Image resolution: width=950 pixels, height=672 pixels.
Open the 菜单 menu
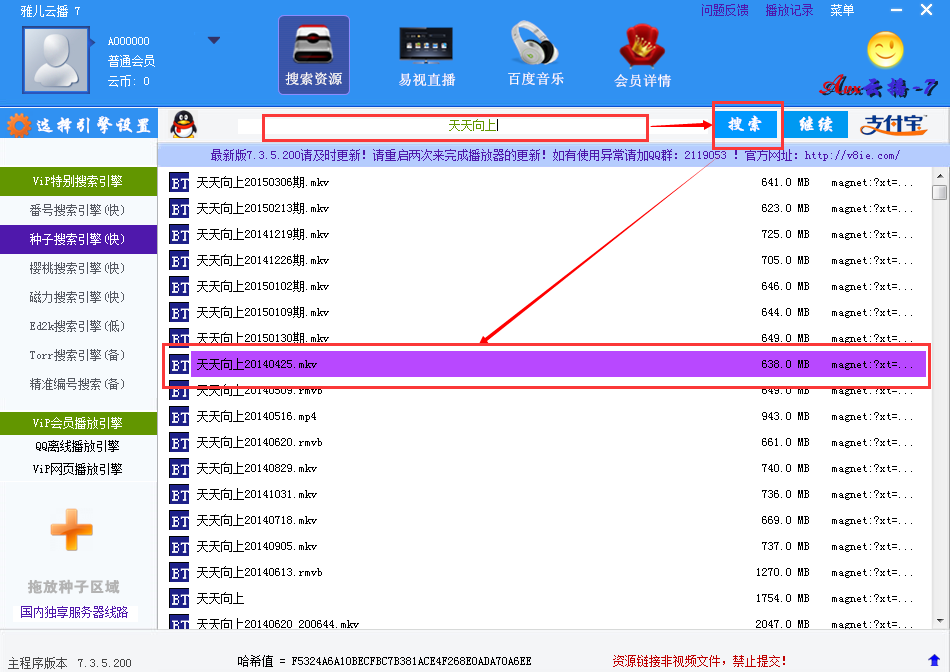tap(842, 11)
